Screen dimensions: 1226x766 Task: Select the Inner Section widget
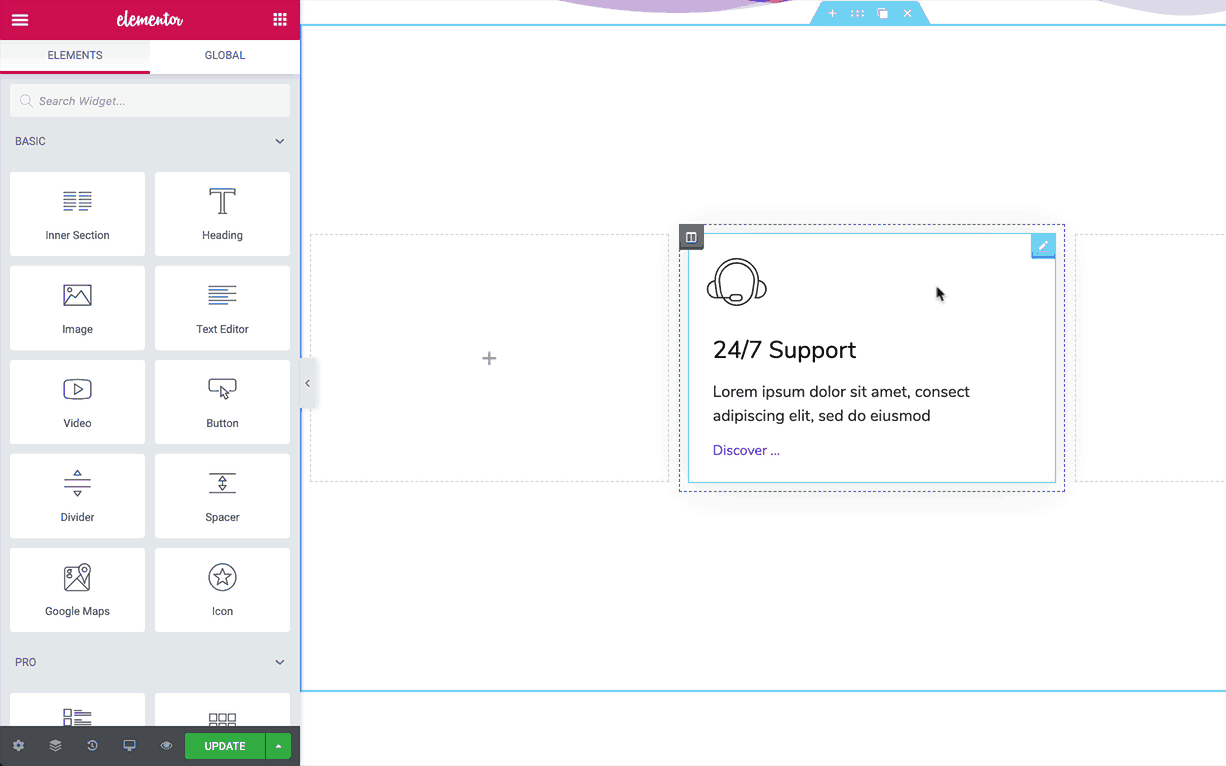pyautogui.click(x=77, y=214)
